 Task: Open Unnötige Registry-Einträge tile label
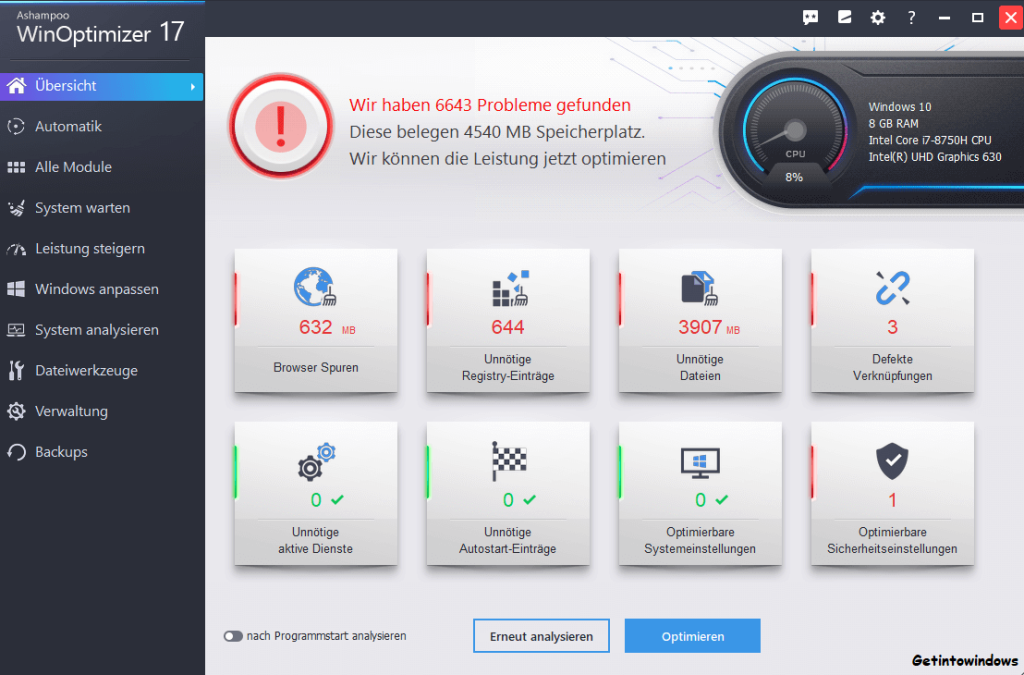508,368
